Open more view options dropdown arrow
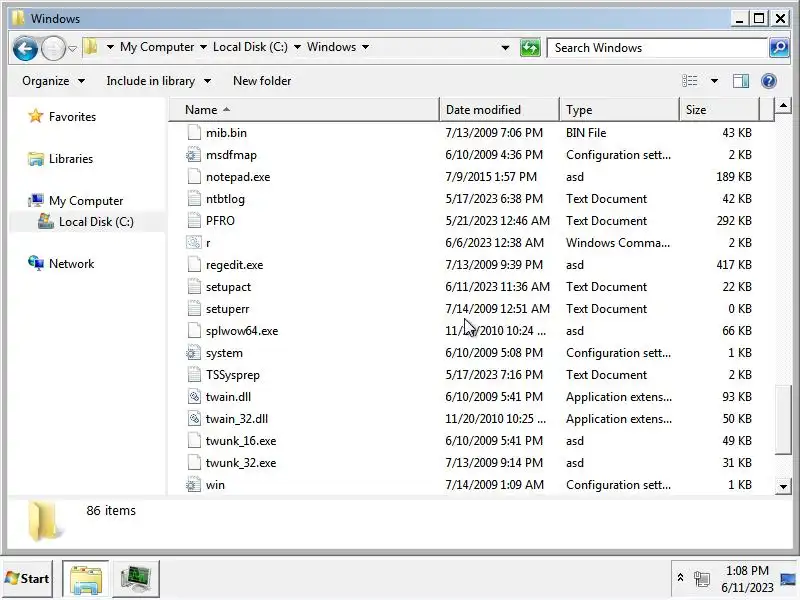Image resolution: width=800 pixels, height=600 pixels. pos(714,81)
